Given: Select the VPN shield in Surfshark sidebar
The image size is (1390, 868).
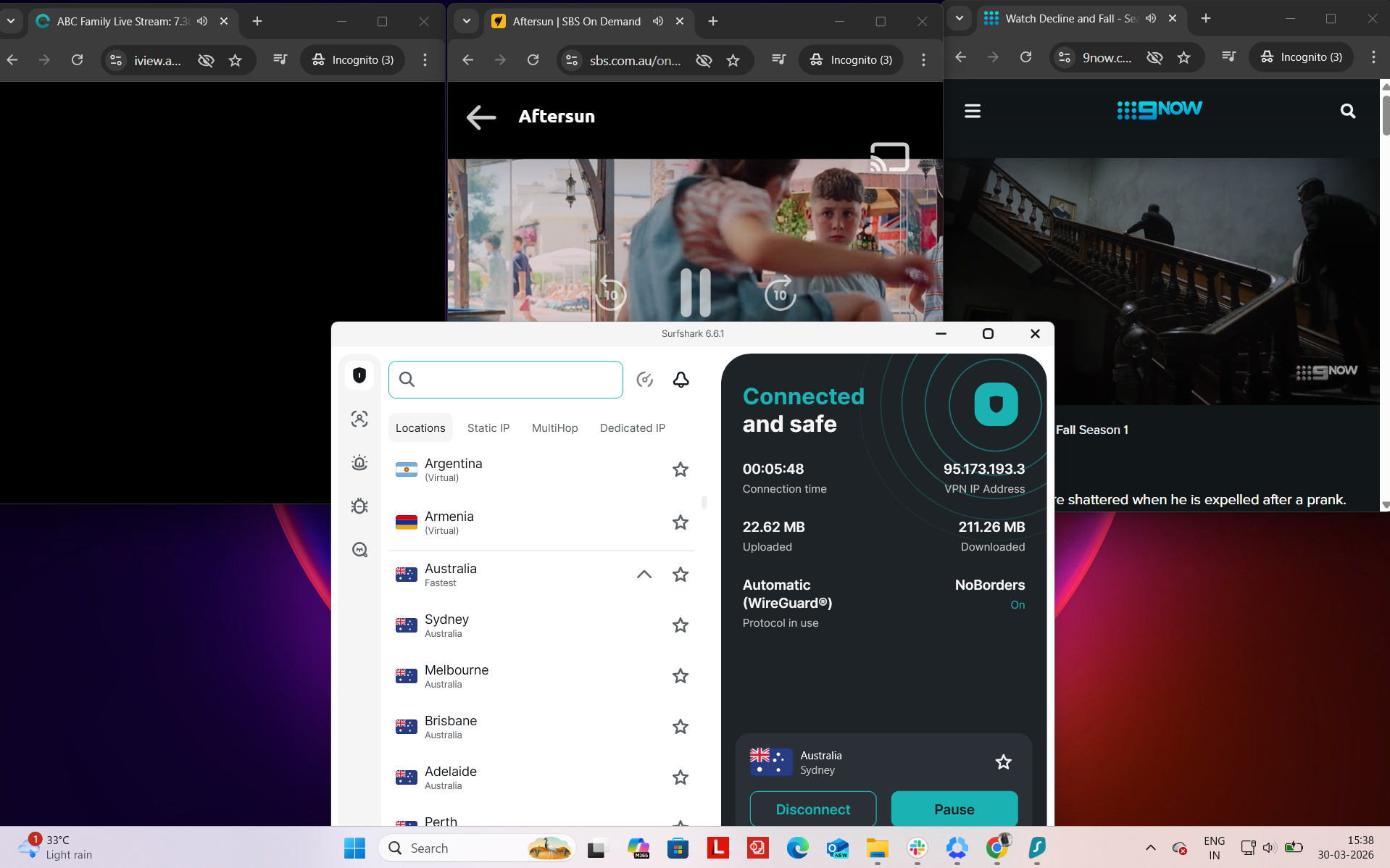Looking at the screenshot, I should [359, 375].
